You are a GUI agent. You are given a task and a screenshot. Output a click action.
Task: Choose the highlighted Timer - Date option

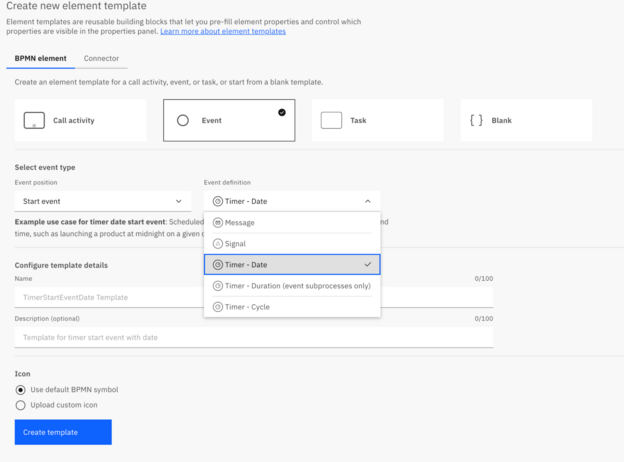[291, 265]
